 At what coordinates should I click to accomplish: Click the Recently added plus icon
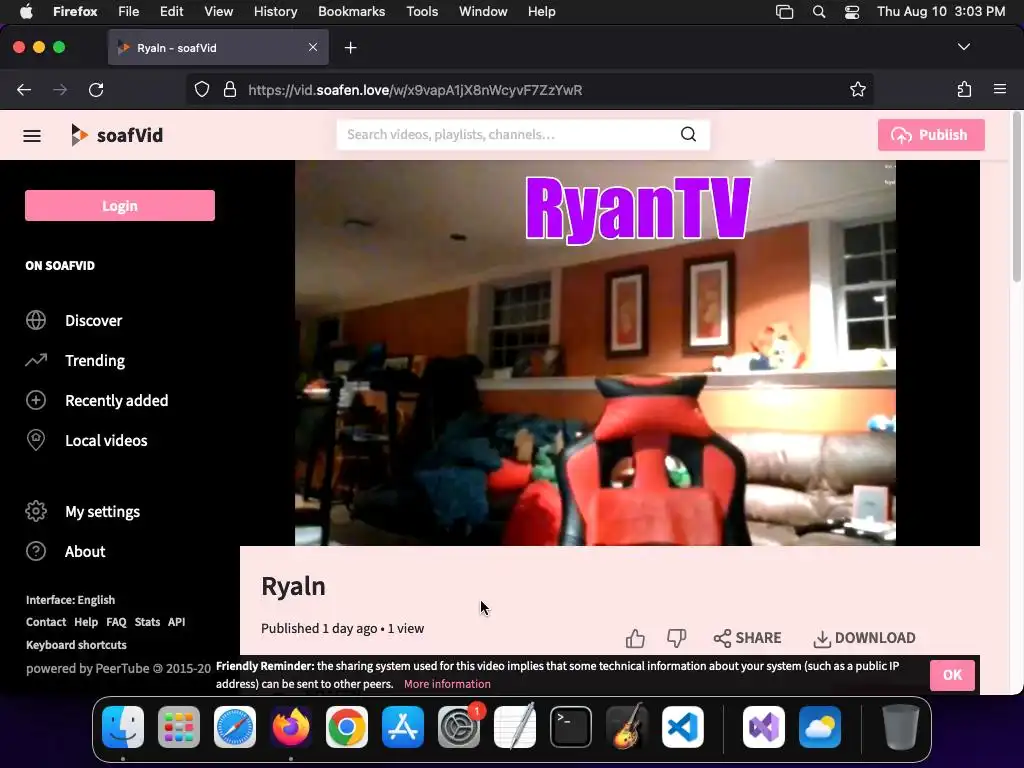36,400
